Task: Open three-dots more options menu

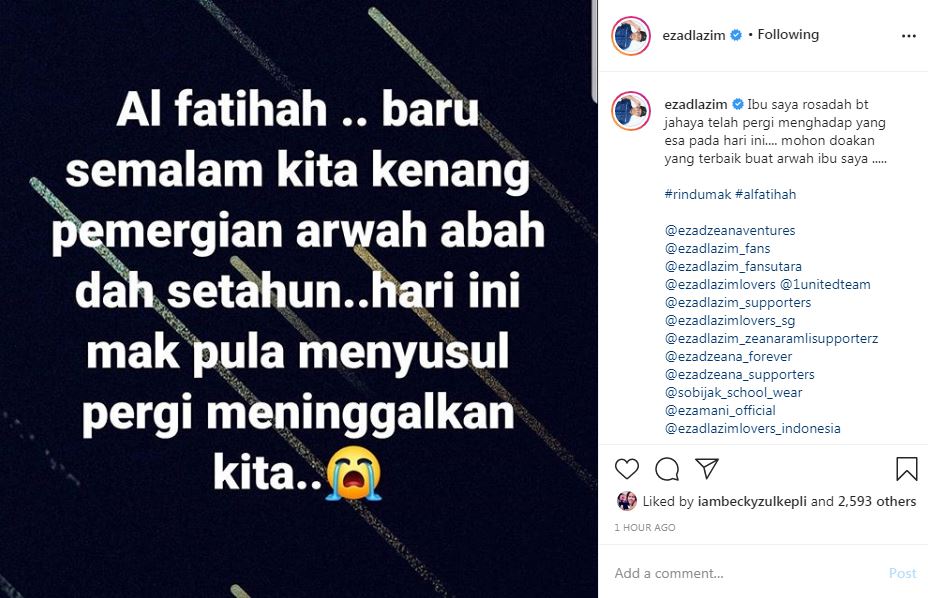Action: pyautogui.click(x=908, y=36)
